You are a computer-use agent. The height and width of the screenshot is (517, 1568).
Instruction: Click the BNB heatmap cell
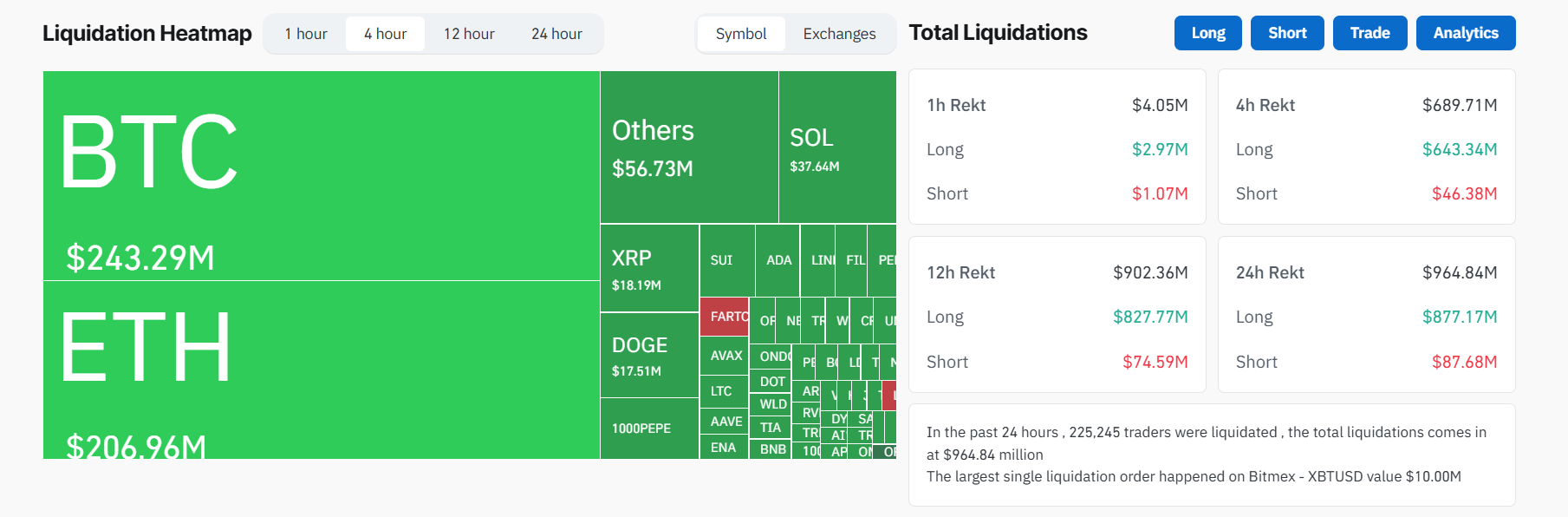point(771,449)
